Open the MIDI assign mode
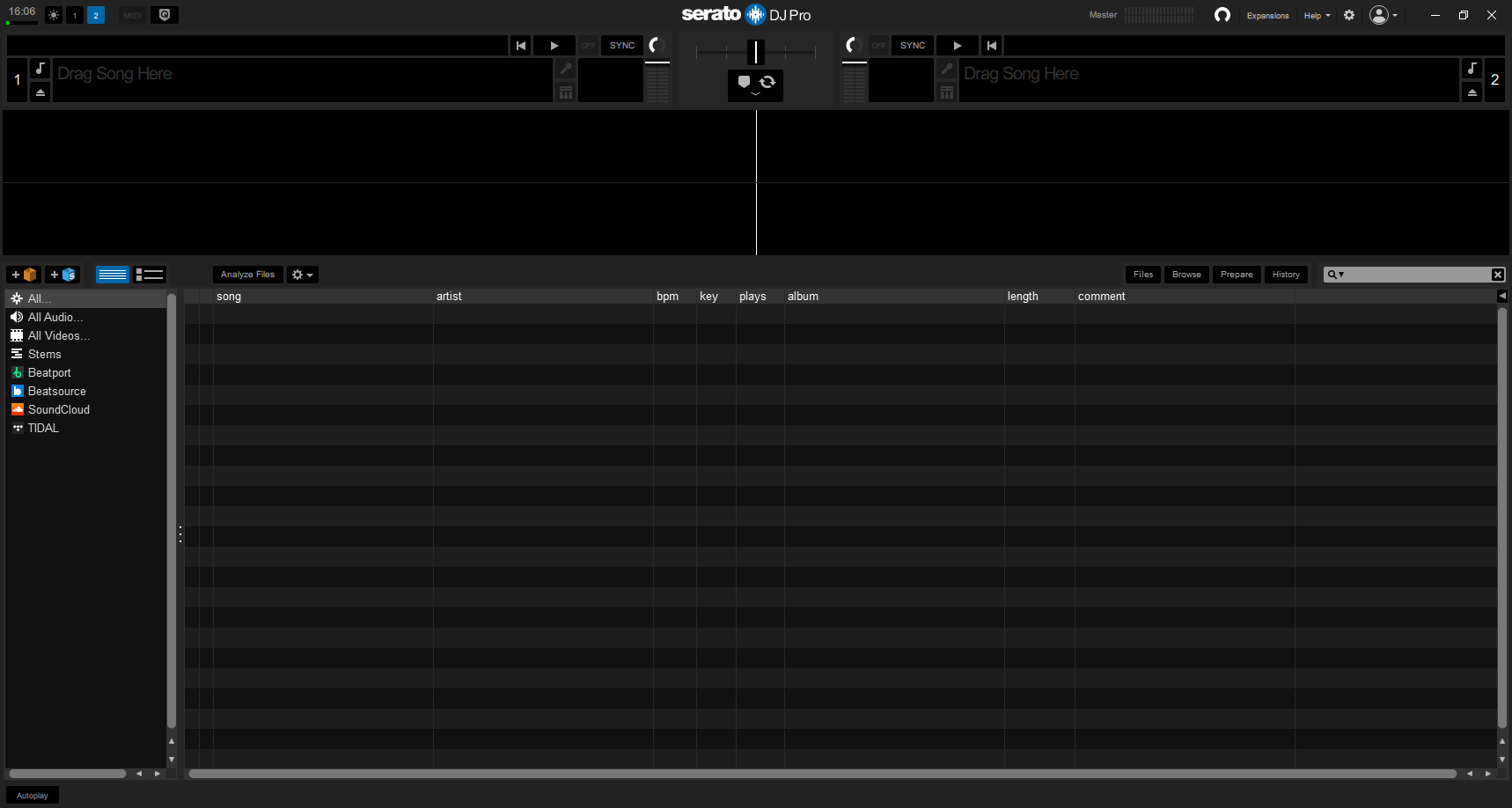Viewport: 1512px width, 808px height. (133, 15)
